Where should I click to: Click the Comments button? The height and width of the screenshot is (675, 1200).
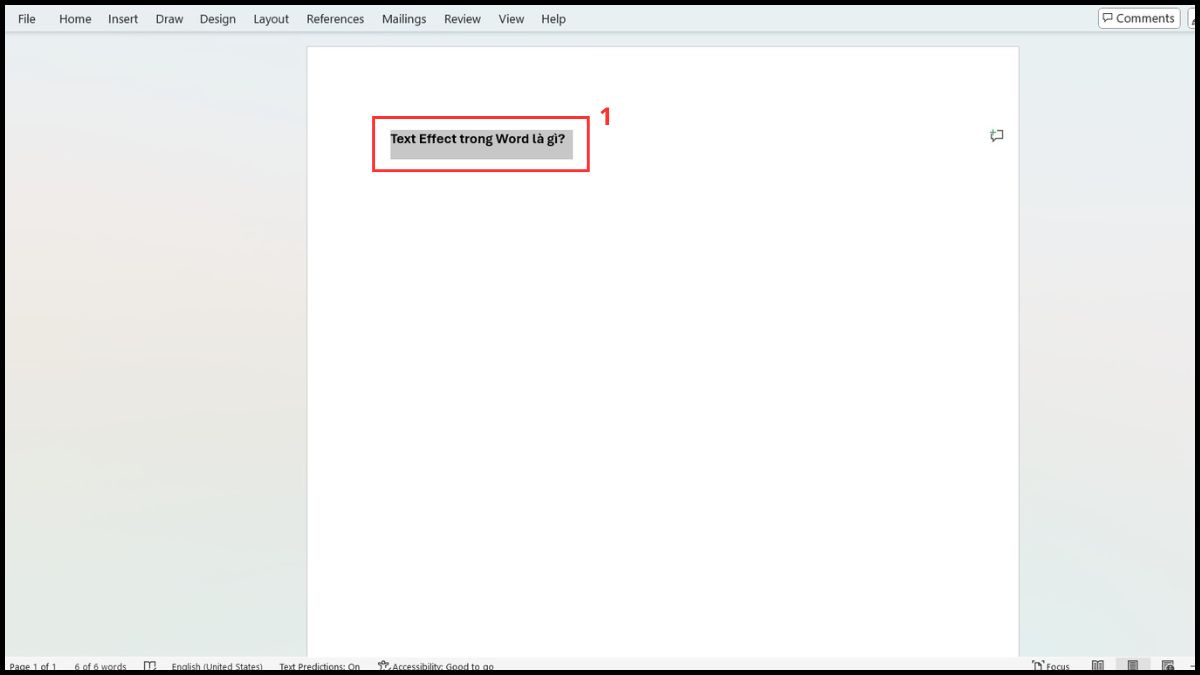point(1139,18)
